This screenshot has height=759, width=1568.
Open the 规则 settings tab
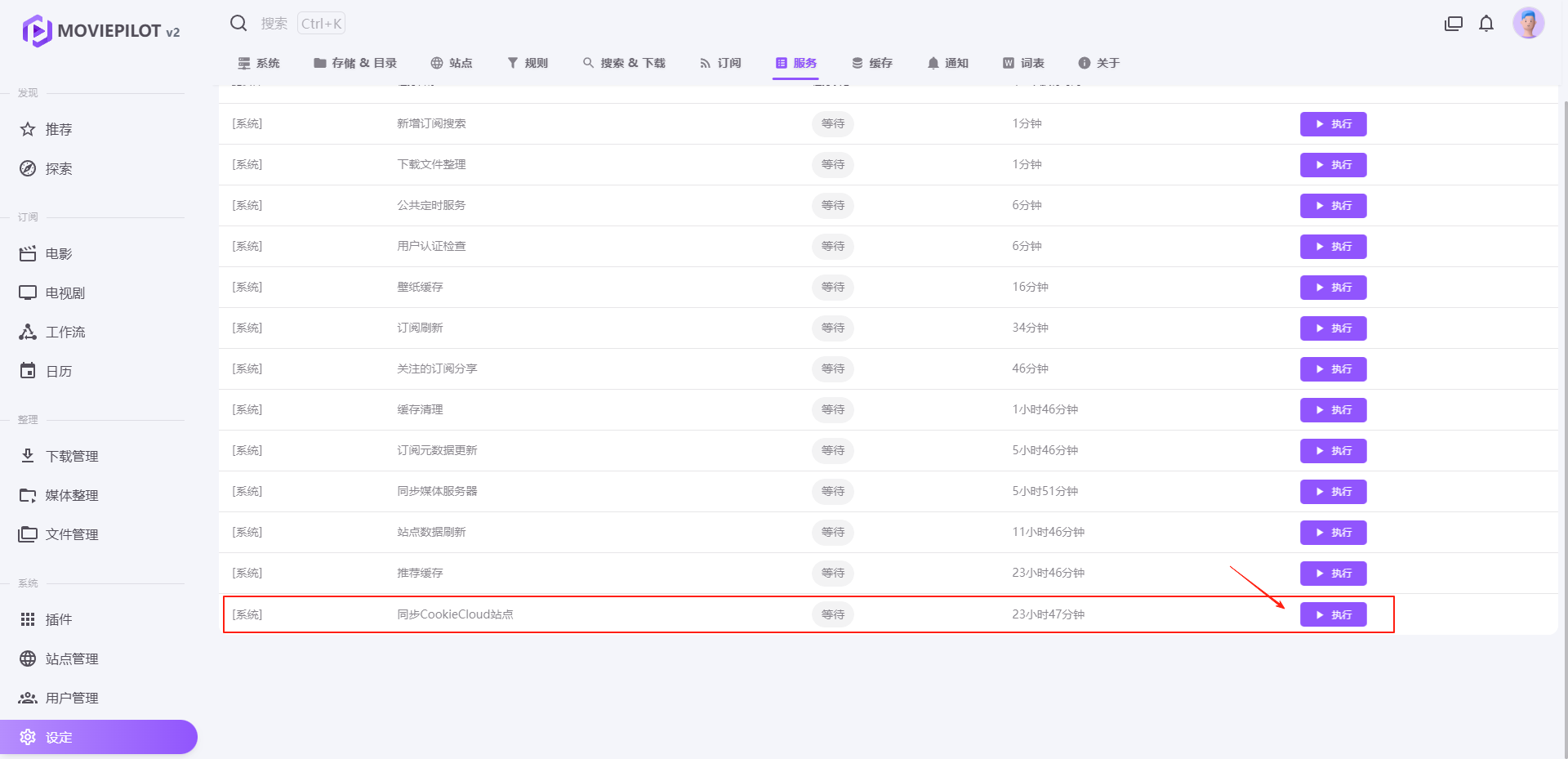528,63
